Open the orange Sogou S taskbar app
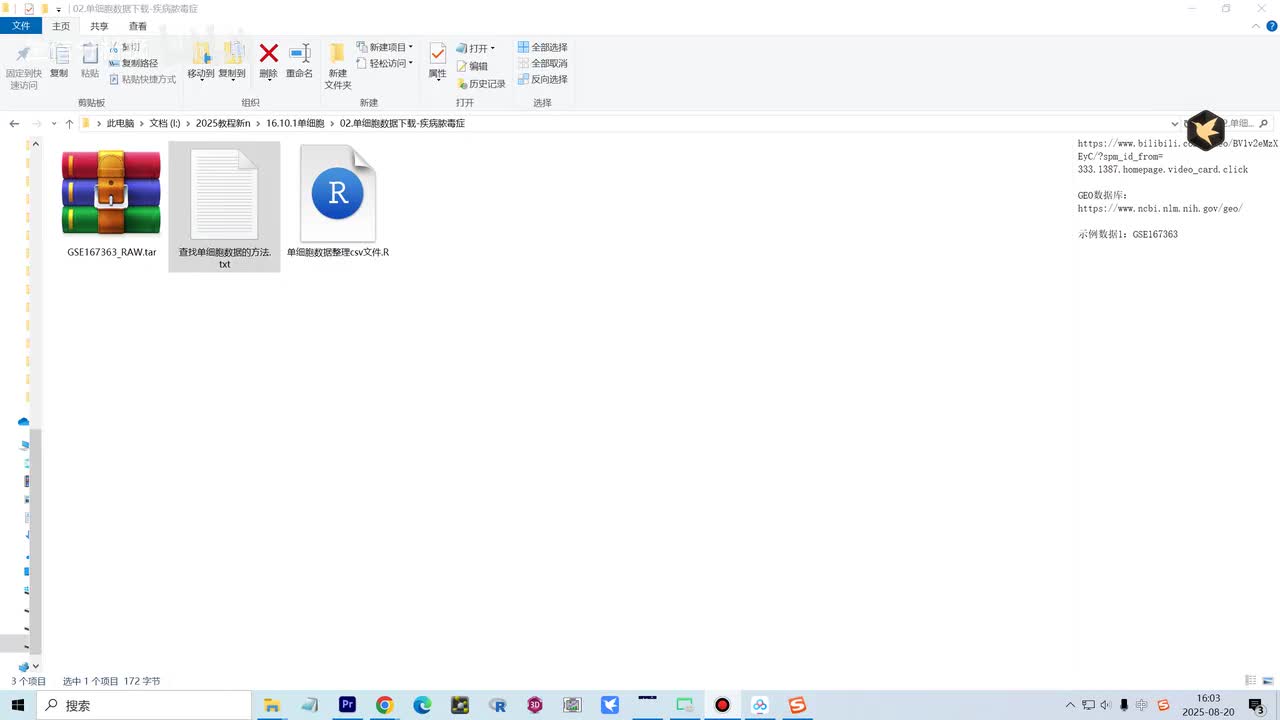 [797, 705]
